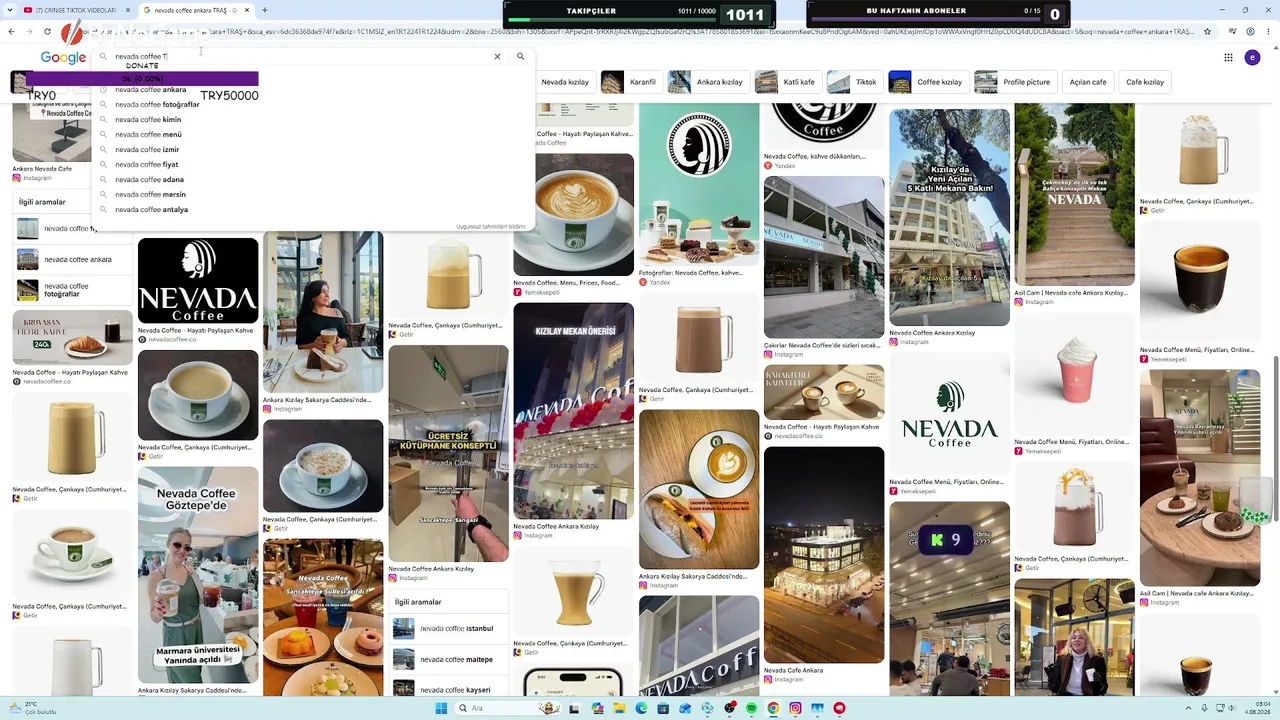The width and height of the screenshot is (1280, 720).
Task: Switch to the CRINGE TIKTOK VIDEOLARI tab
Action: tap(75, 10)
